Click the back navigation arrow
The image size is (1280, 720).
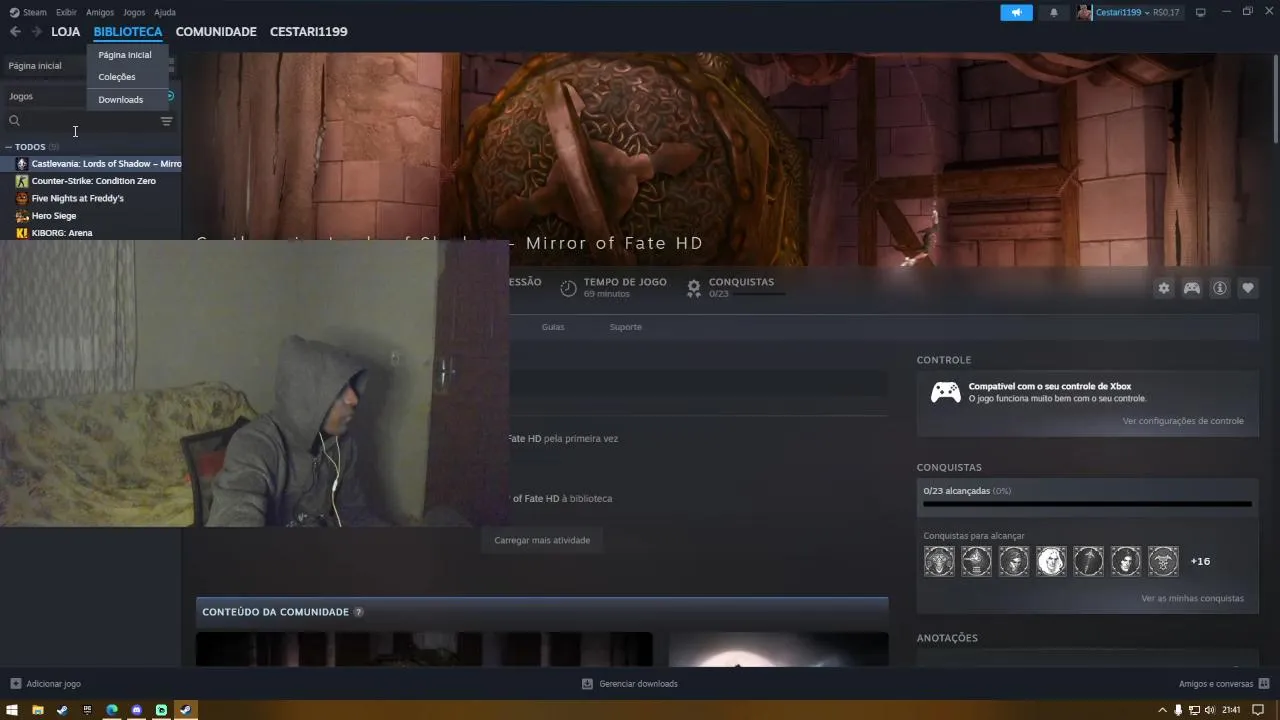pyautogui.click(x=15, y=32)
